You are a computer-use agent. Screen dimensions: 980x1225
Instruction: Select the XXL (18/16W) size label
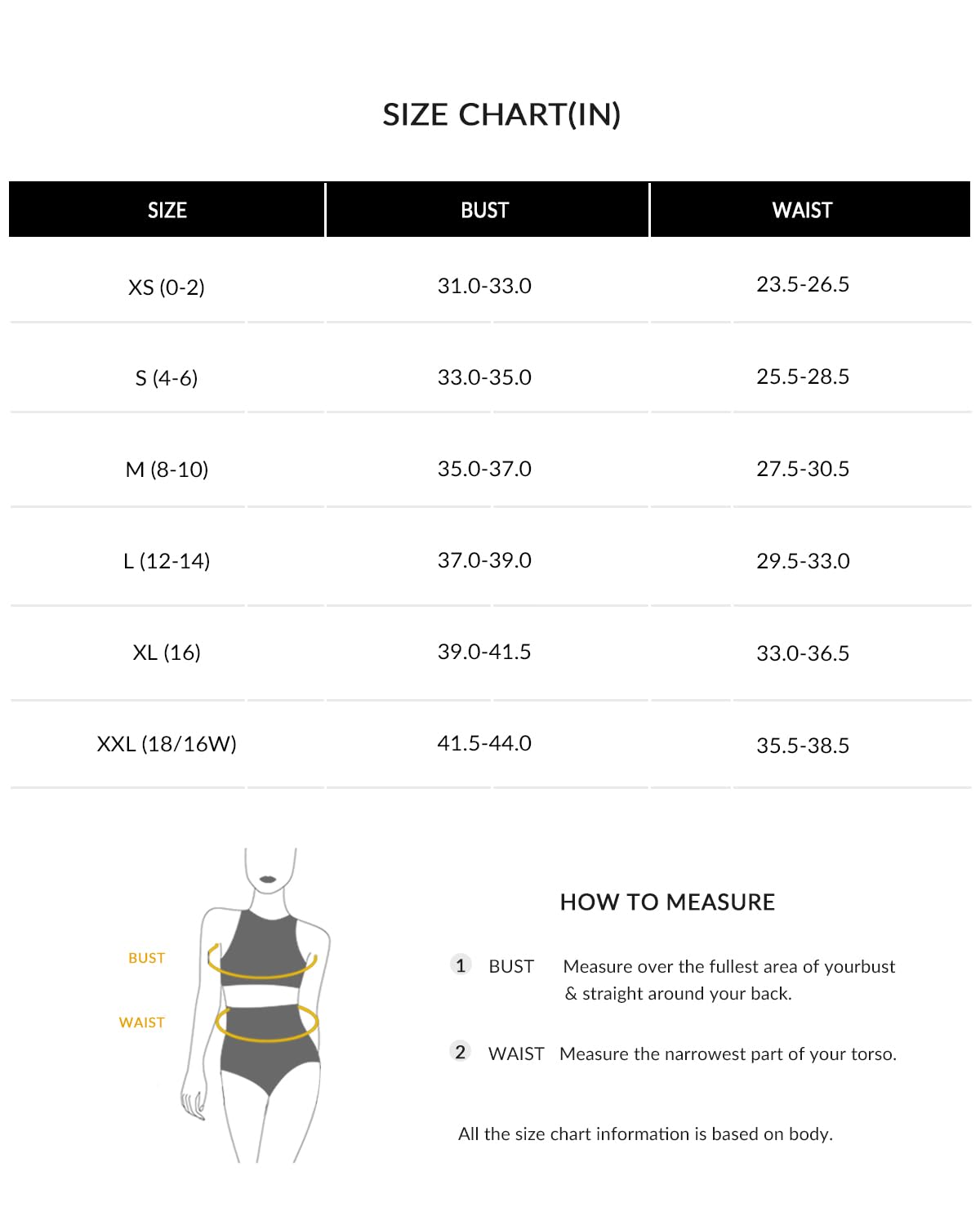coord(167,744)
